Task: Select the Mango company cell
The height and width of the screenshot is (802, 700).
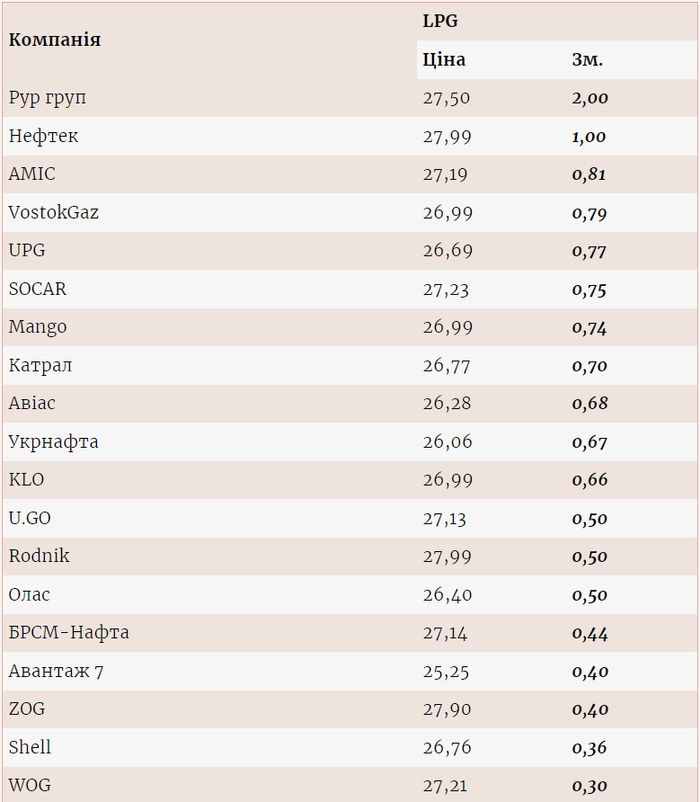Action: 38,327
